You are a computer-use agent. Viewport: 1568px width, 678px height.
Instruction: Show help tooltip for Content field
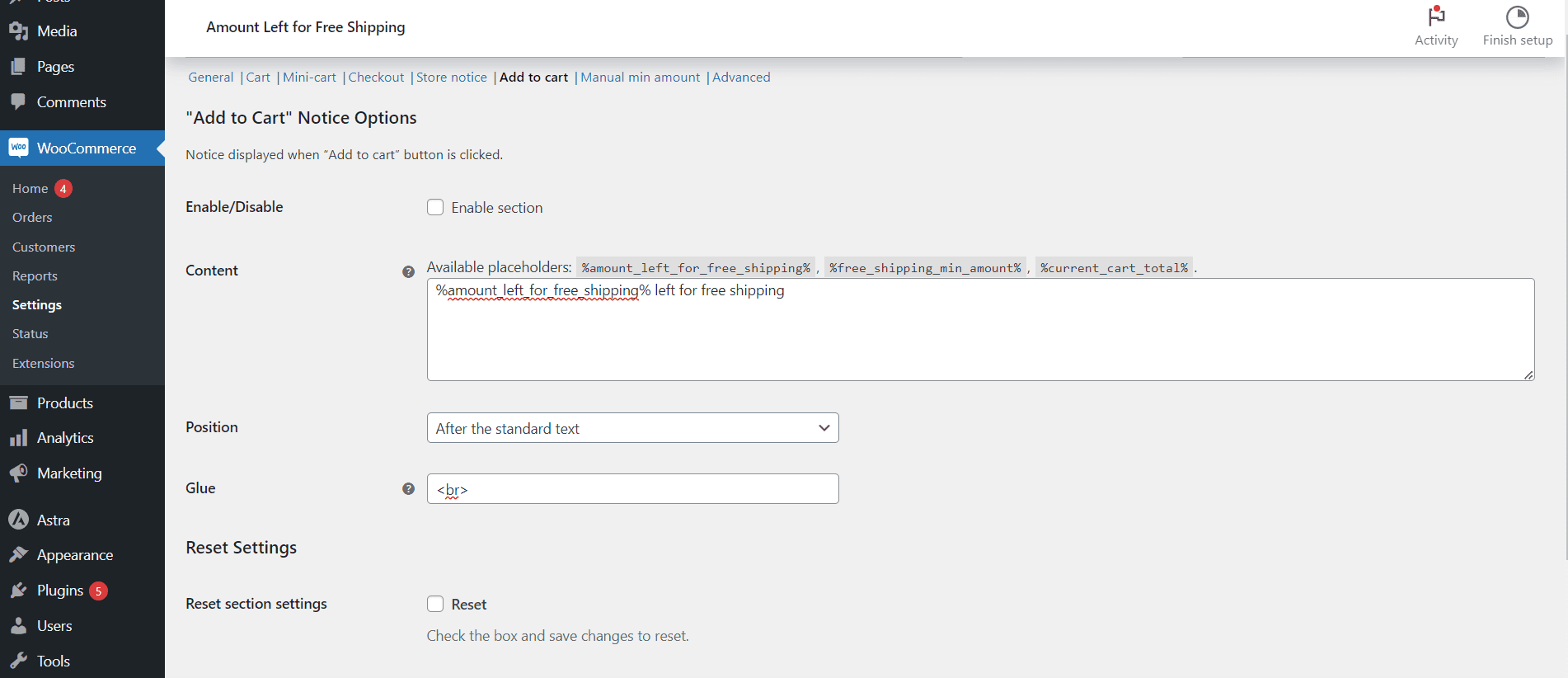click(x=408, y=271)
